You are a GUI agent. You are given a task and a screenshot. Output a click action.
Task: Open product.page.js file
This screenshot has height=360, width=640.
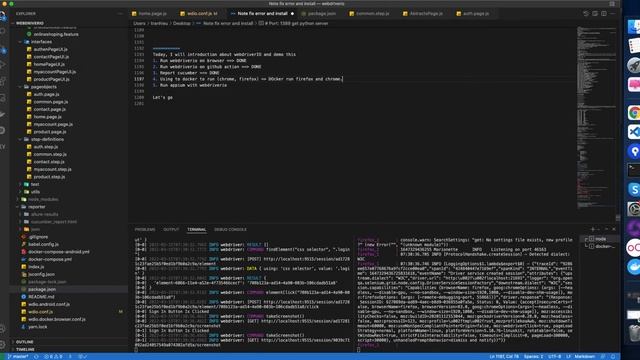[50, 132]
